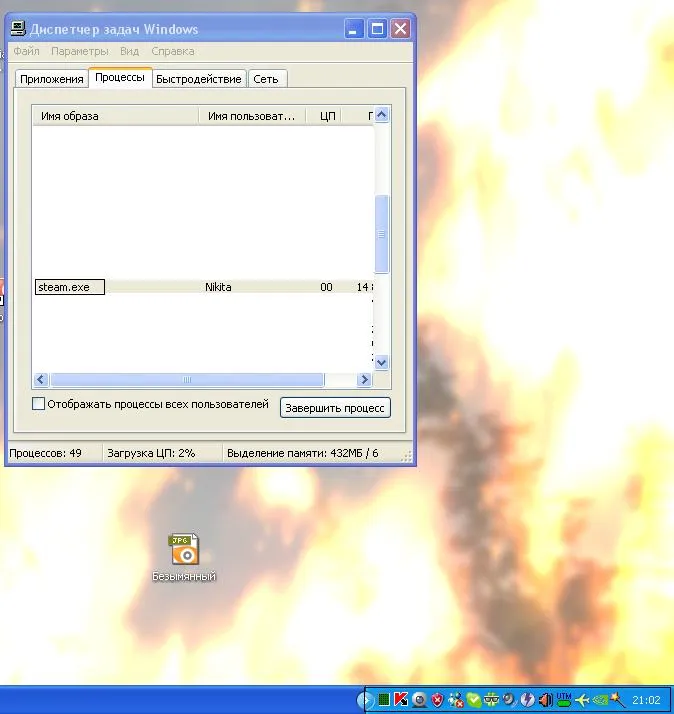Switch to the Приложения tab
The height and width of the screenshot is (714, 674).
(x=51, y=79)
